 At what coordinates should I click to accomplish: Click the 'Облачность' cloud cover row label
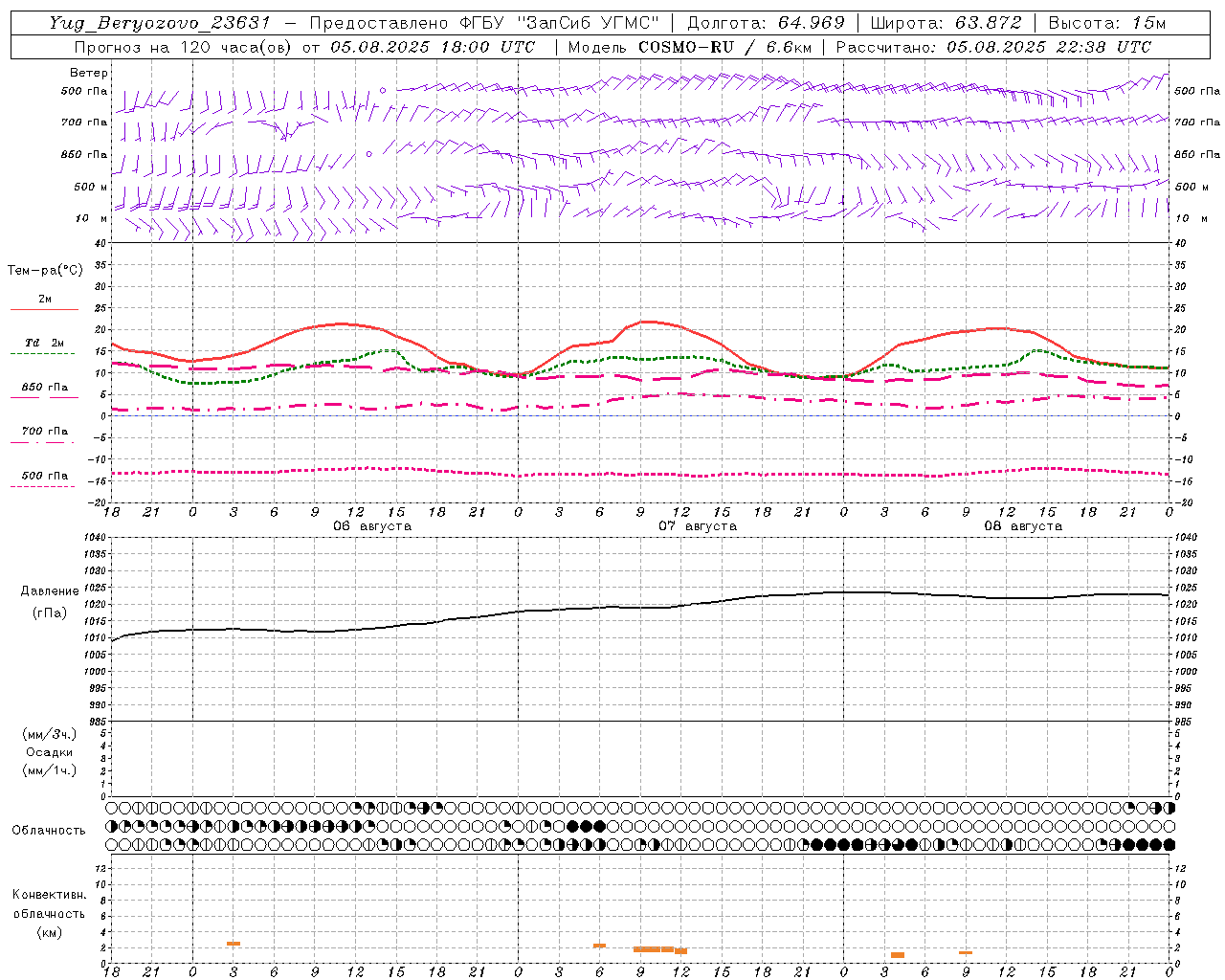(x=49, y=830)
